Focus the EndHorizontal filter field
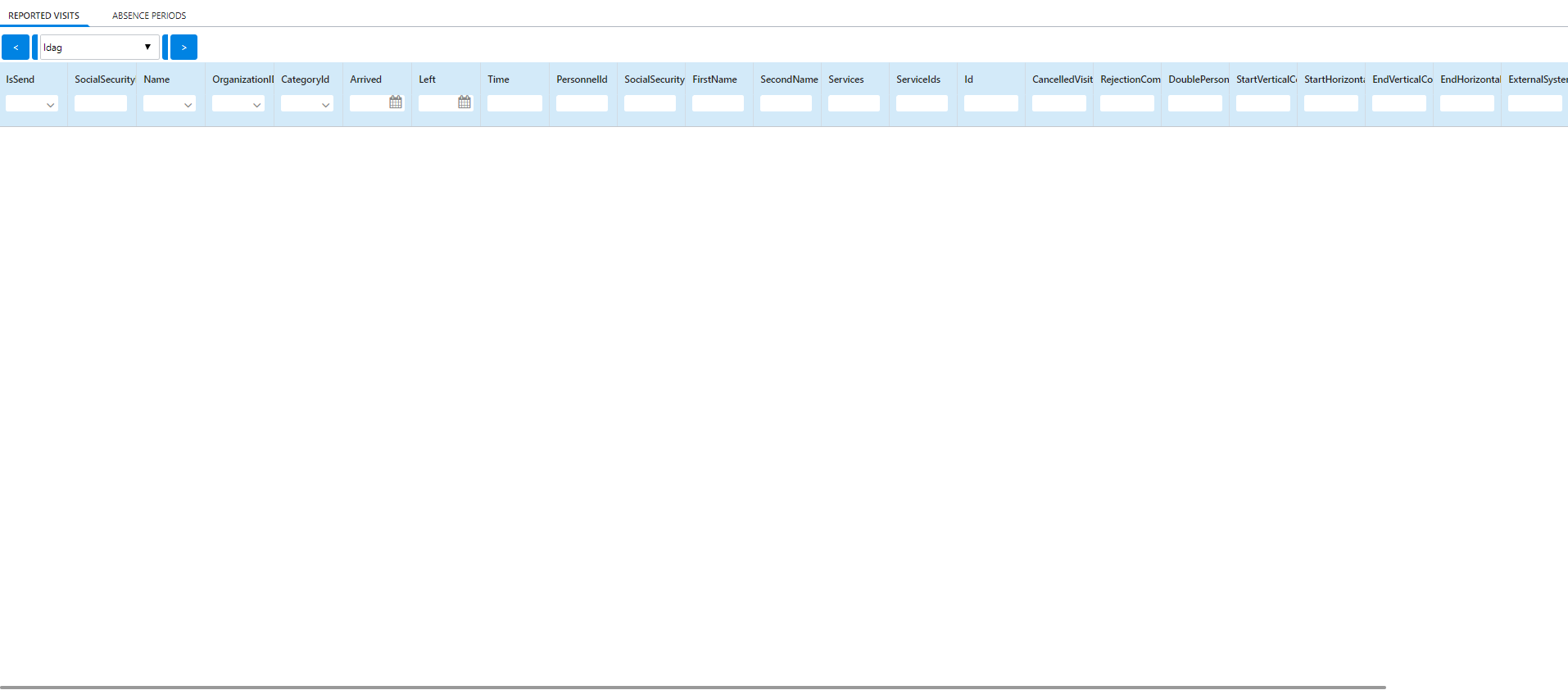1568x690 pixels. tap(1467, 103)
